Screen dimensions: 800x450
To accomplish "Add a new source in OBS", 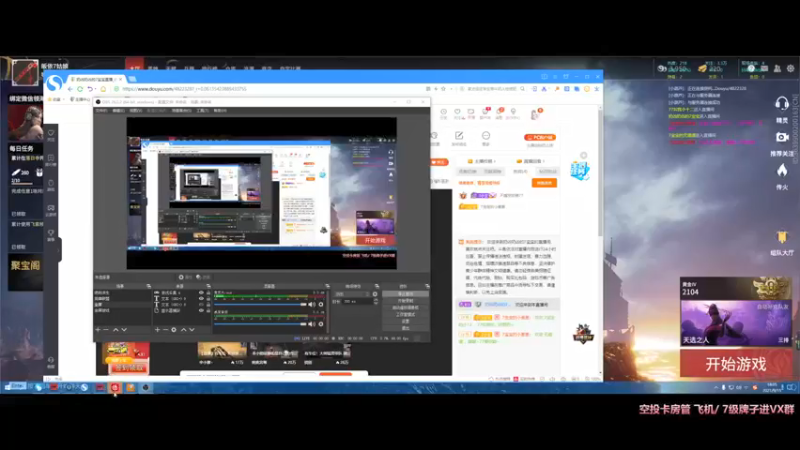I will [x=157, y=330].
